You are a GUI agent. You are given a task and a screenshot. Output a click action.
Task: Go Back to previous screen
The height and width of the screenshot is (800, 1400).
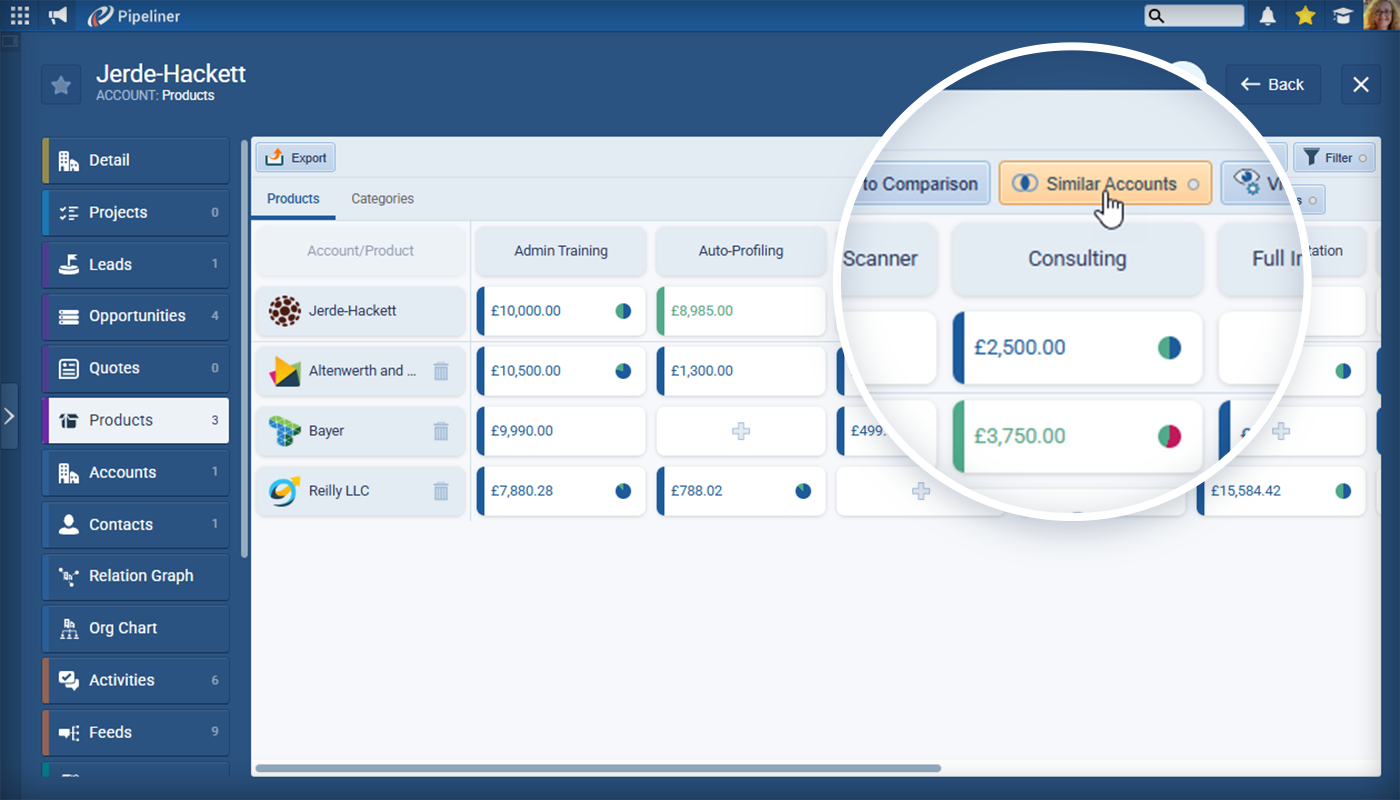(1273, 85)
